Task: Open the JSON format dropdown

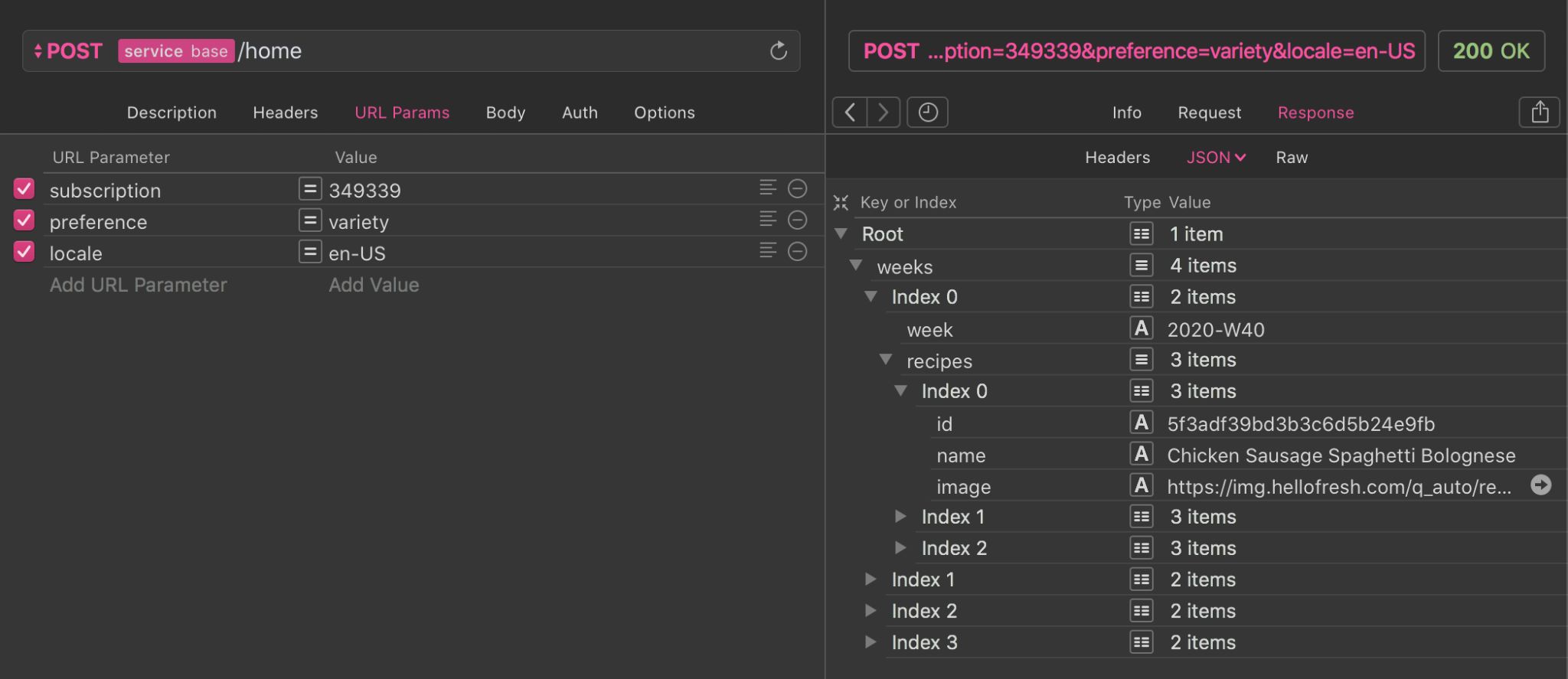Action: tap(1216, 157)
